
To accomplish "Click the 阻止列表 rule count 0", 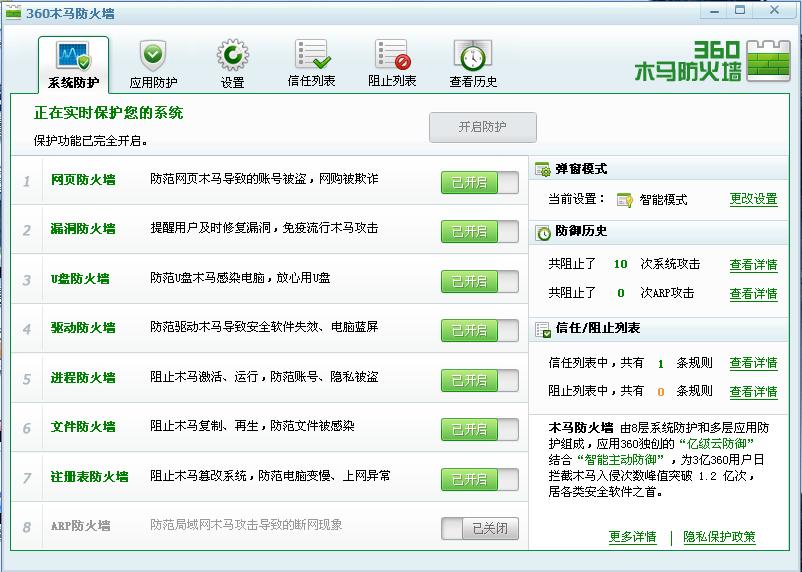I will click(x=661, y=392).
